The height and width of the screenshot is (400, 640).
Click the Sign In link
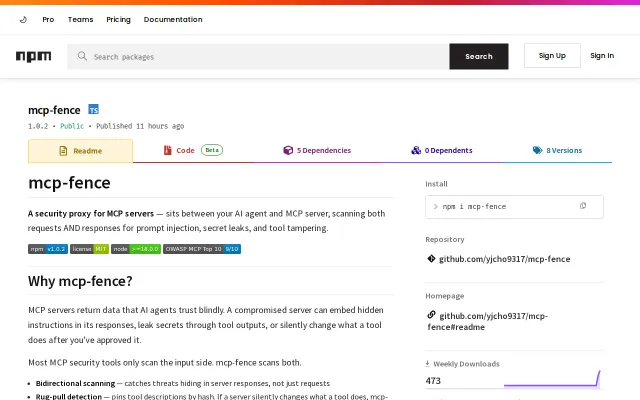[602, 56]
